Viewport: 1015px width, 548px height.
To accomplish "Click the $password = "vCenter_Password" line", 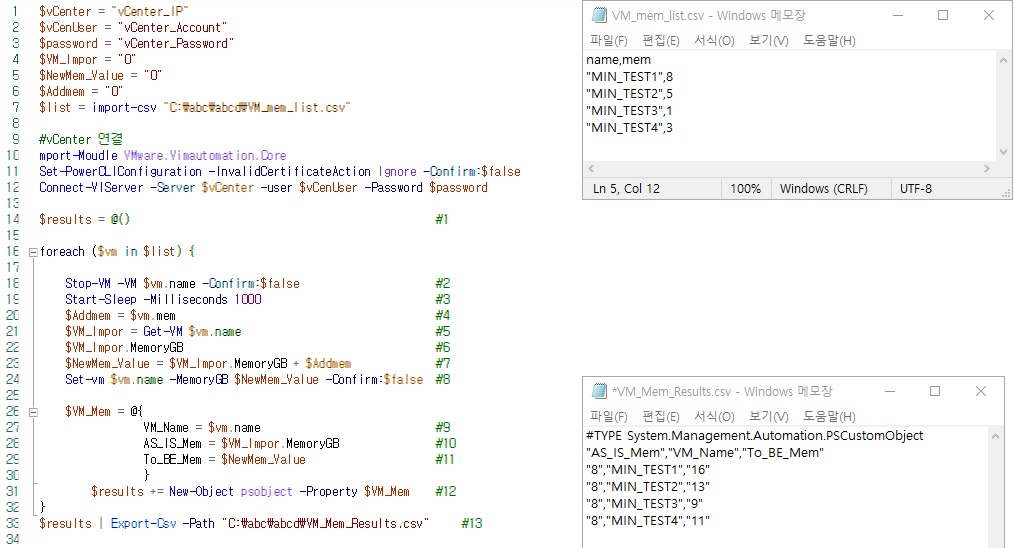I will tap(136, 43).
